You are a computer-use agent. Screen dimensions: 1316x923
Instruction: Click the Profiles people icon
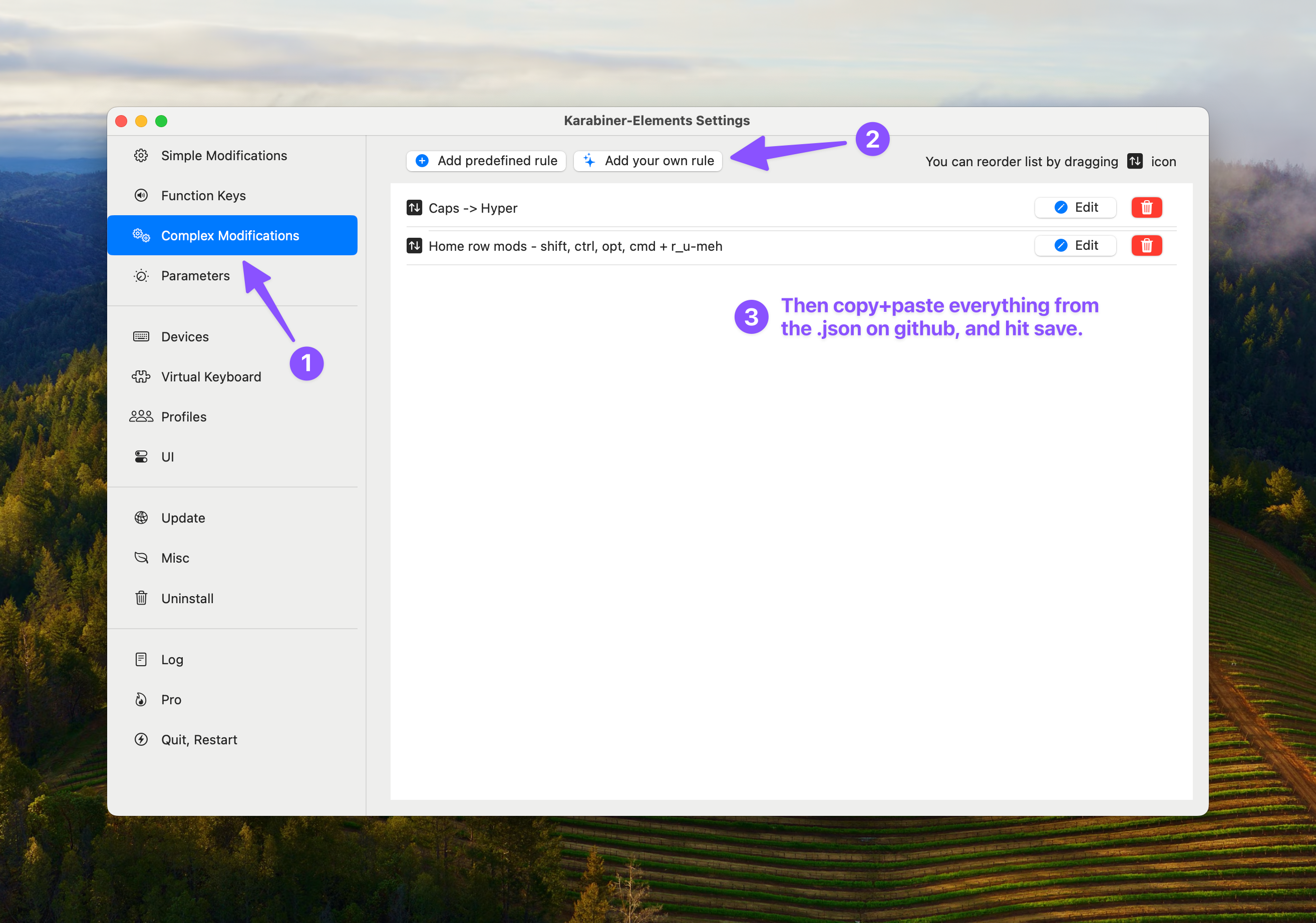point(141,416)
